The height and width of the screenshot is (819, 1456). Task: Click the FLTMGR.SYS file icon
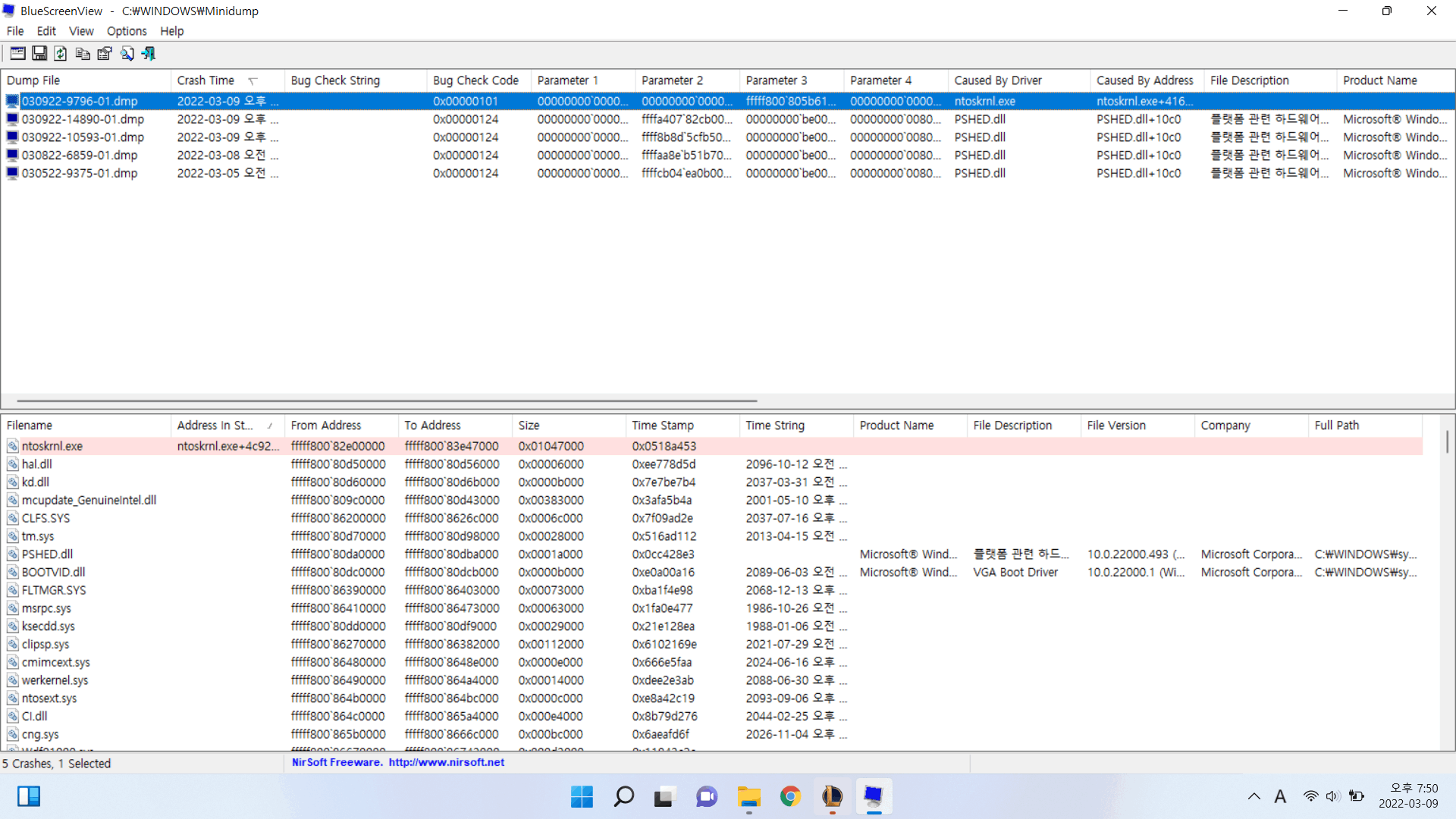coord(13,591)
